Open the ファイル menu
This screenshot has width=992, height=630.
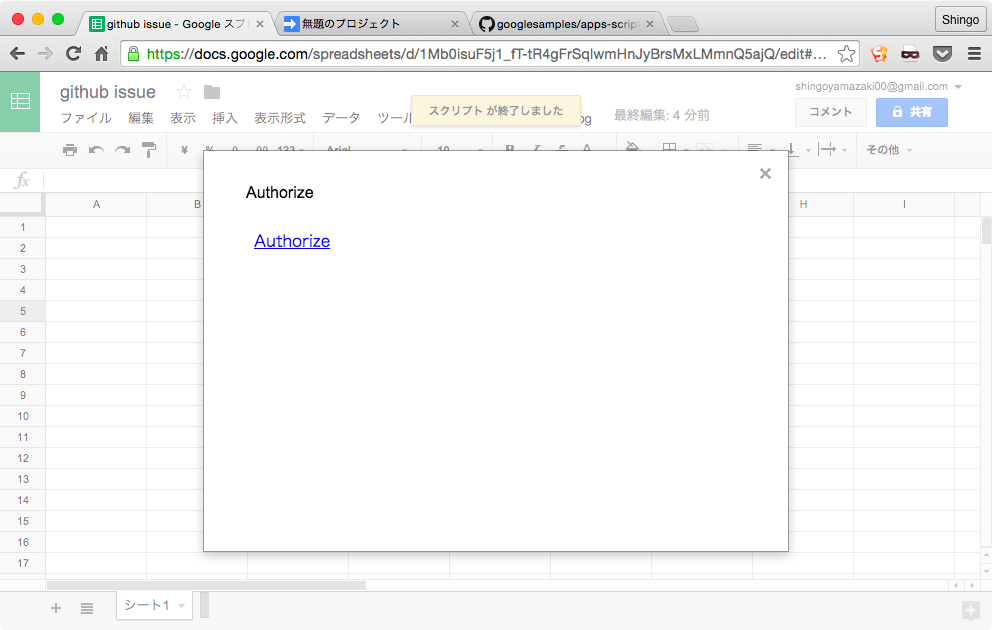(x=86, y=117)
